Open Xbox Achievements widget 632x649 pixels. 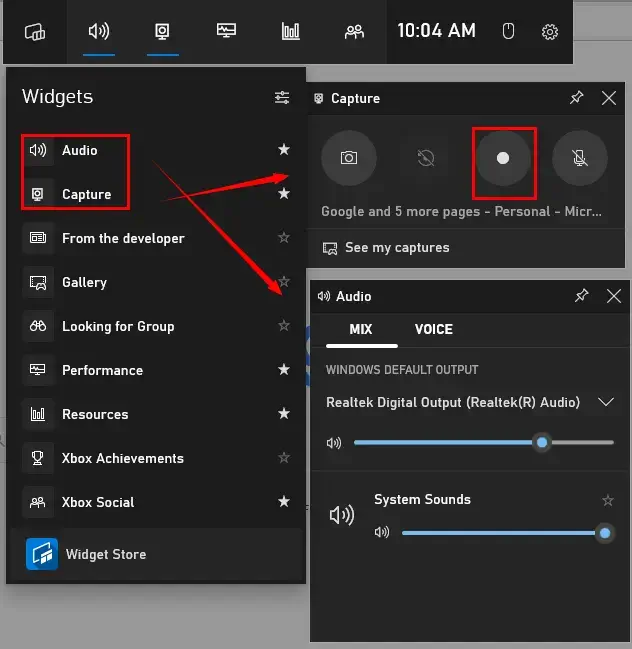click(x=156, y=458)
